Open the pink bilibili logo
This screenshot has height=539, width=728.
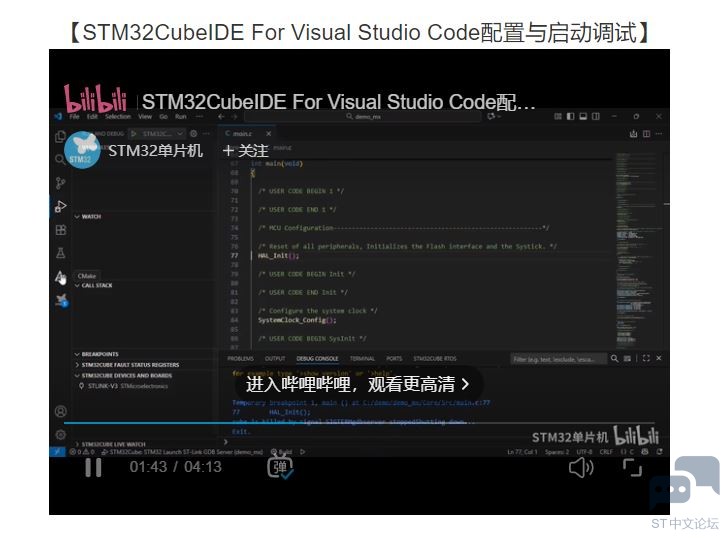(x=96, y=99)
